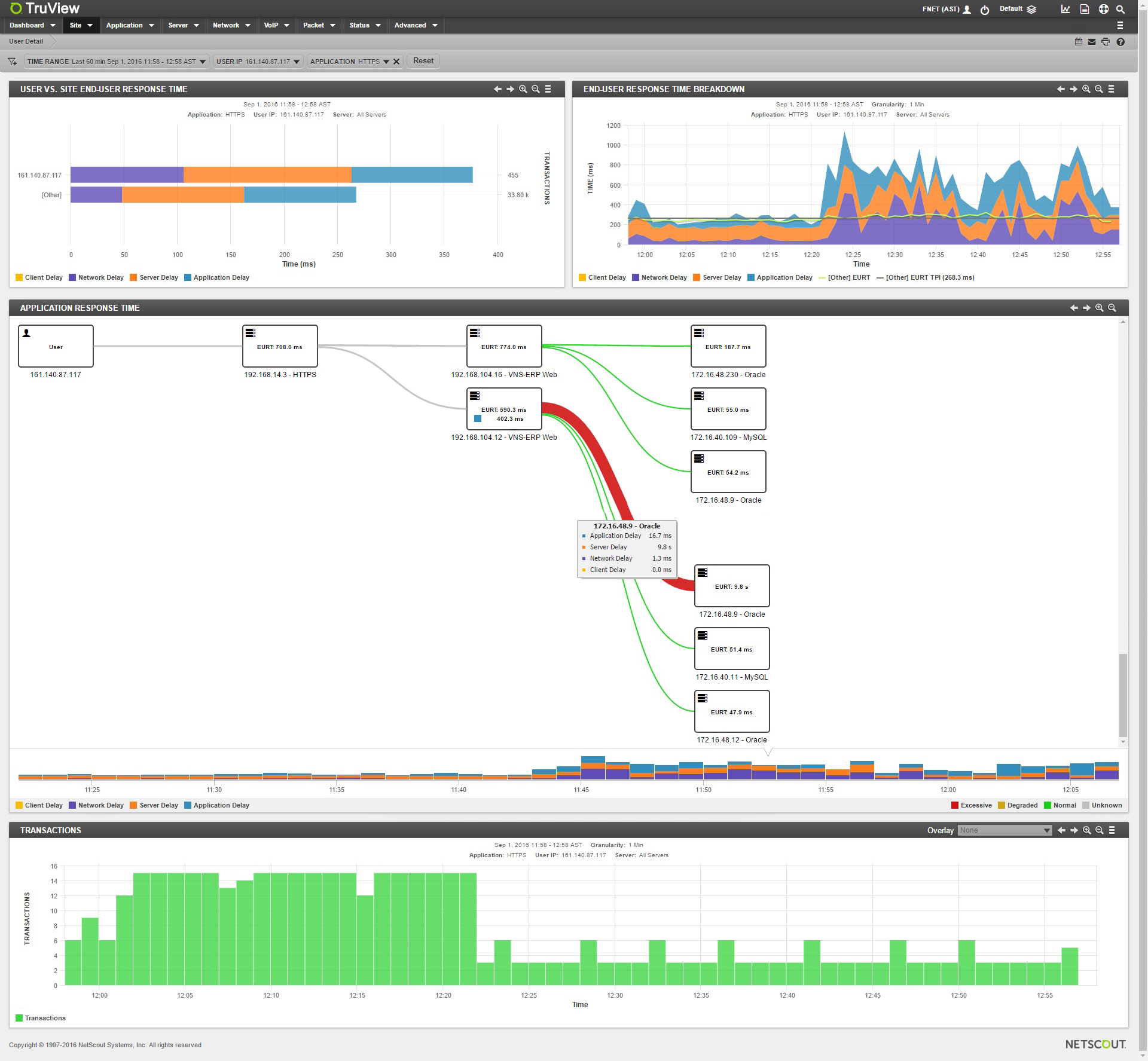Open the chart icon in top bar
The image size is (1148, 1061).
1065,9
